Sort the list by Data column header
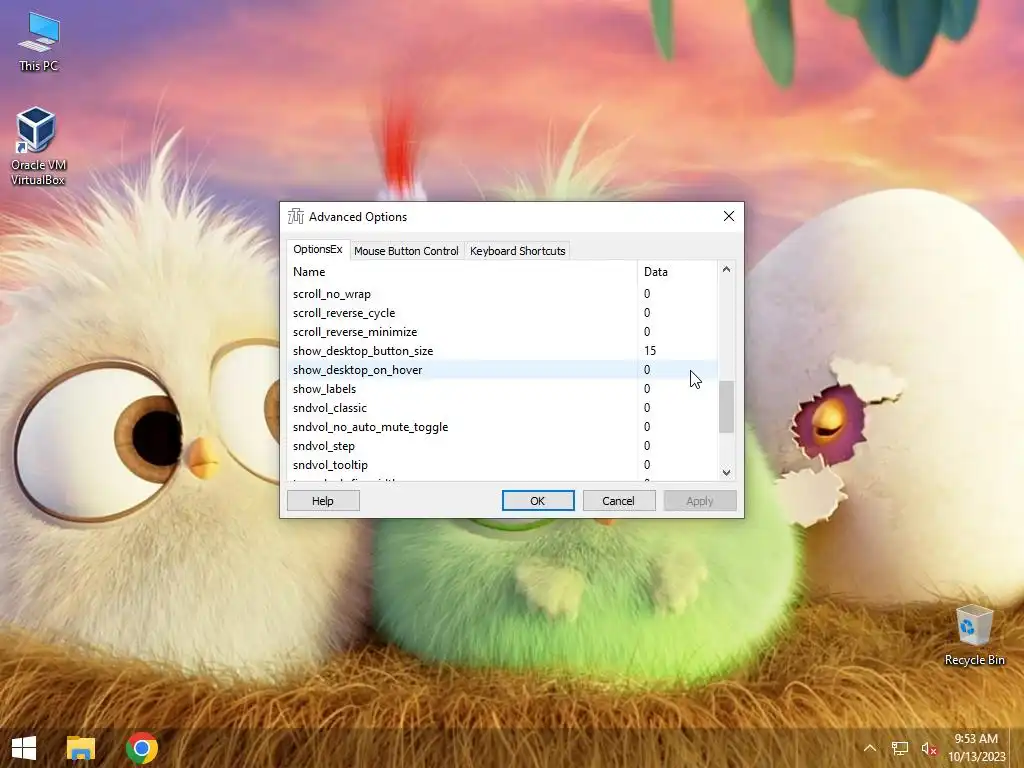The image size is (1024, 768). coord(677,272)
